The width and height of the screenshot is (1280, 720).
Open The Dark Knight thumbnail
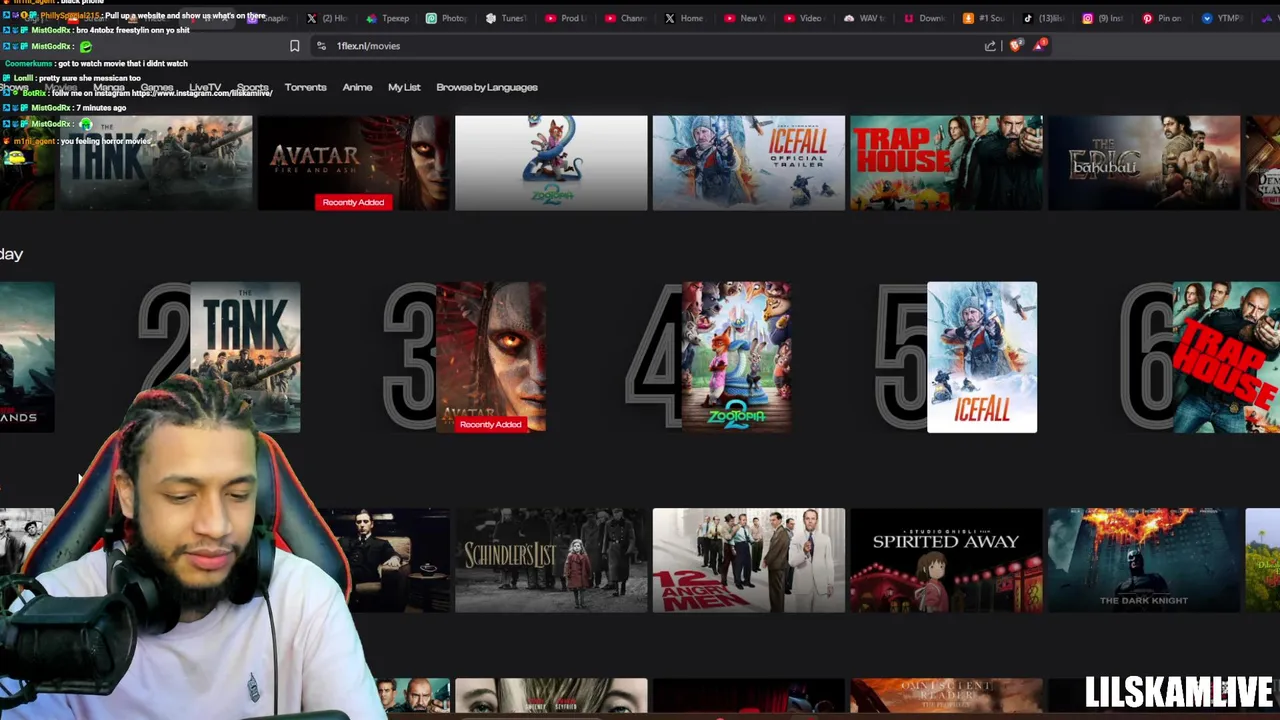point(1143,560)
